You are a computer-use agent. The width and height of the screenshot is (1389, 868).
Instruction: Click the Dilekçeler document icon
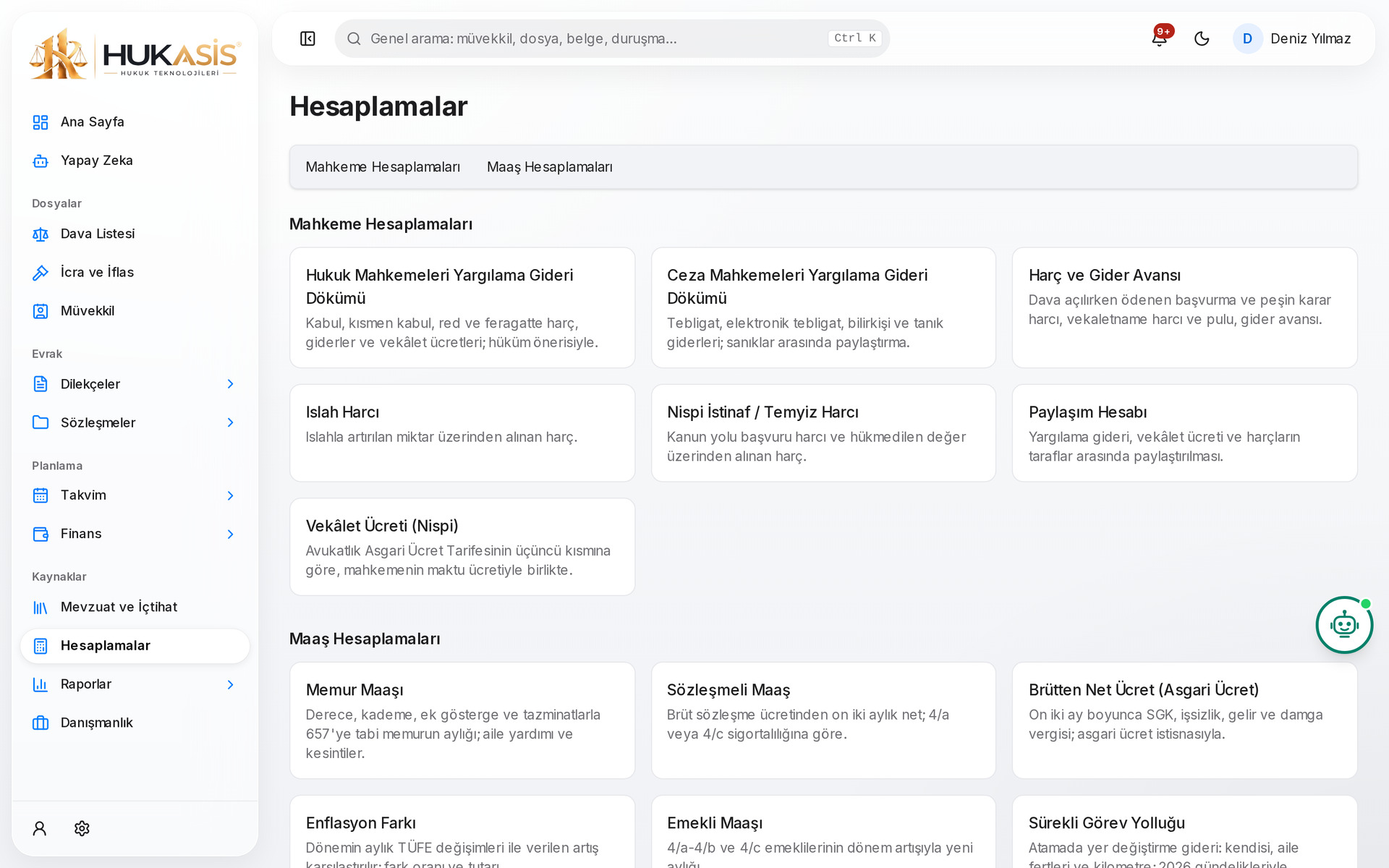pos(41,384)
